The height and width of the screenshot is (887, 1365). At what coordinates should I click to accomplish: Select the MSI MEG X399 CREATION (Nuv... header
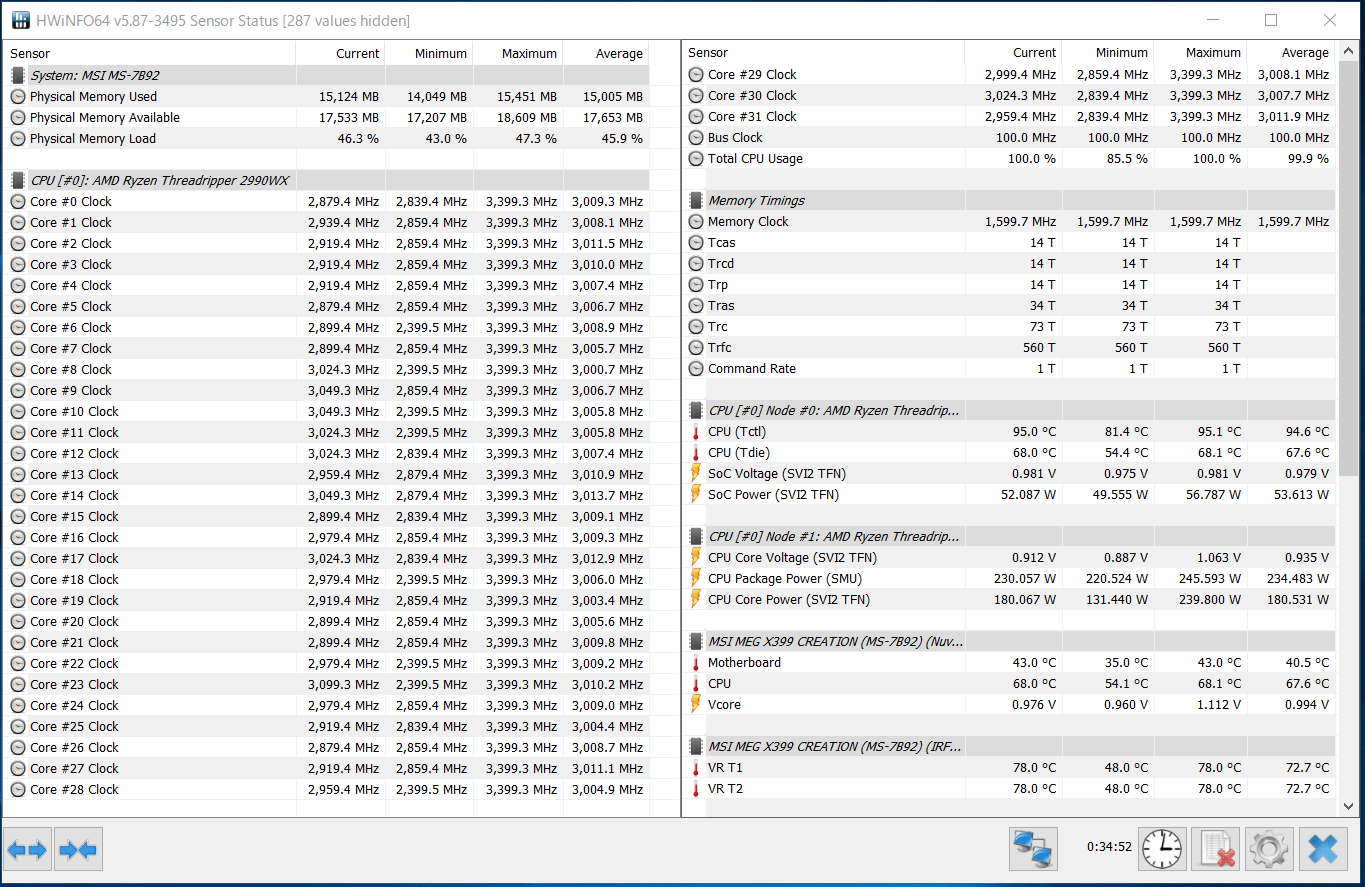835,642
